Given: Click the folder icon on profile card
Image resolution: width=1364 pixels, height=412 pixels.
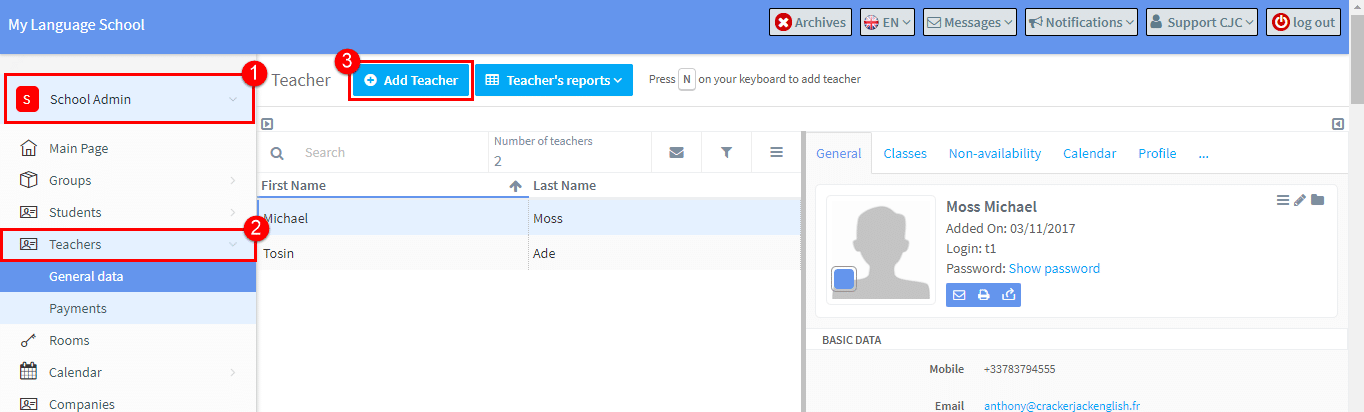Looking at the screenshot, I should pyautogui.click(x=1318, y=200).
